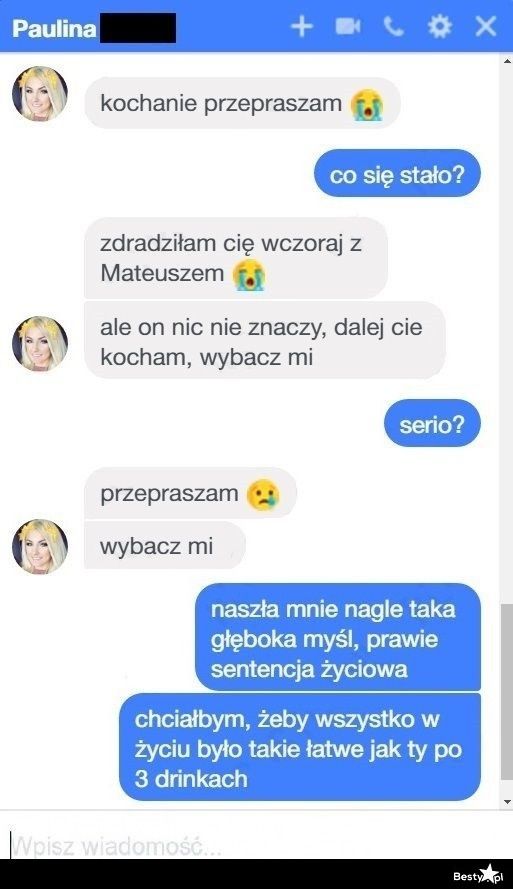Click avatar beside 'wybacz mi' message

pyautogui.click(x=40, y=547)
